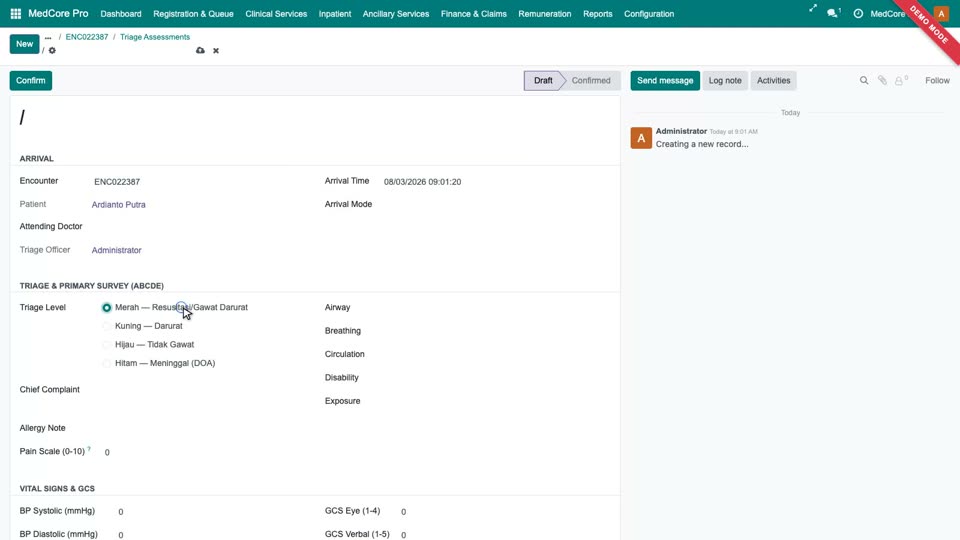This screenshot has height=540, width=960.
Task: Click the Pain Scale value field
Action: coord(202,452)
